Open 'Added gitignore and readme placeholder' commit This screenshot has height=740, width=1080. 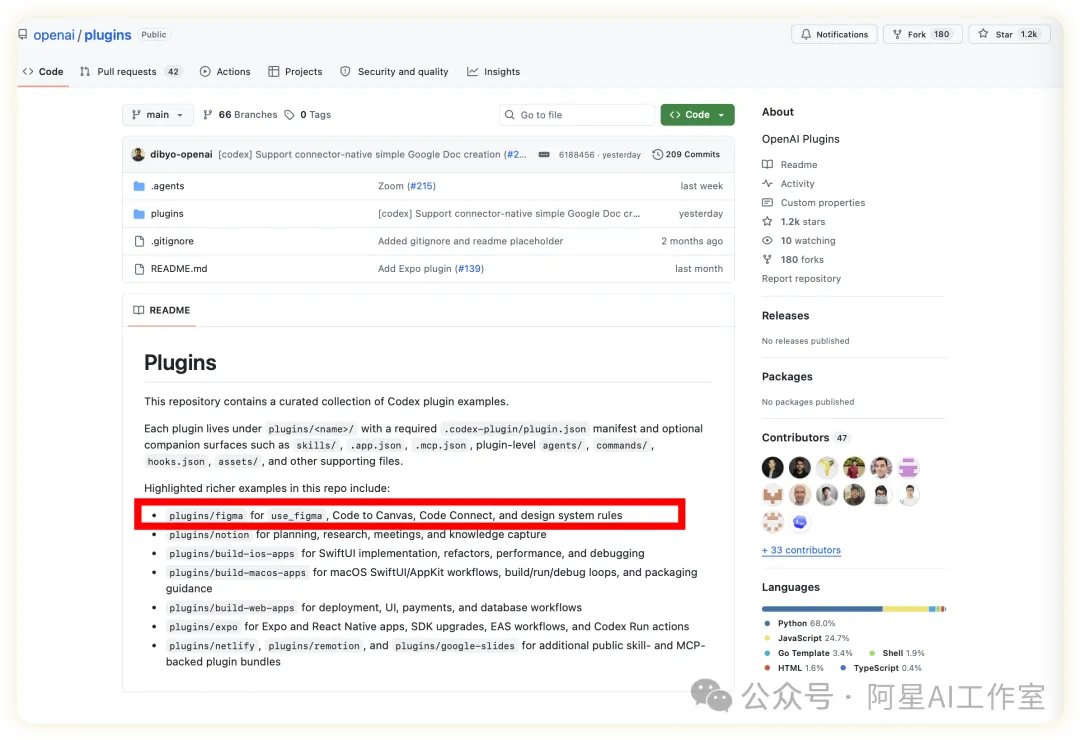click(470, 241)
